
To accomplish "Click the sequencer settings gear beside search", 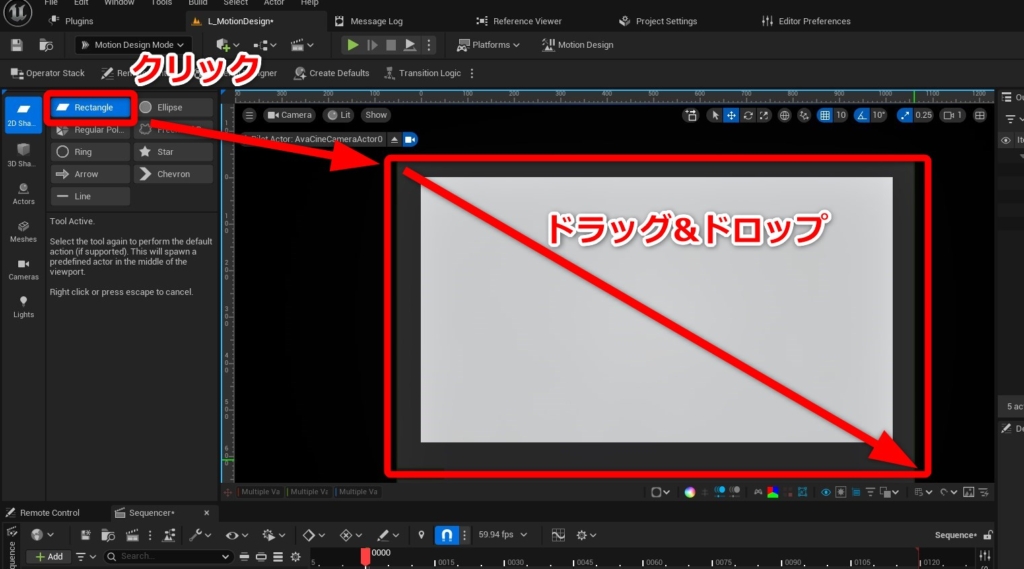I will pyautogui.click(x=295, y=557).
